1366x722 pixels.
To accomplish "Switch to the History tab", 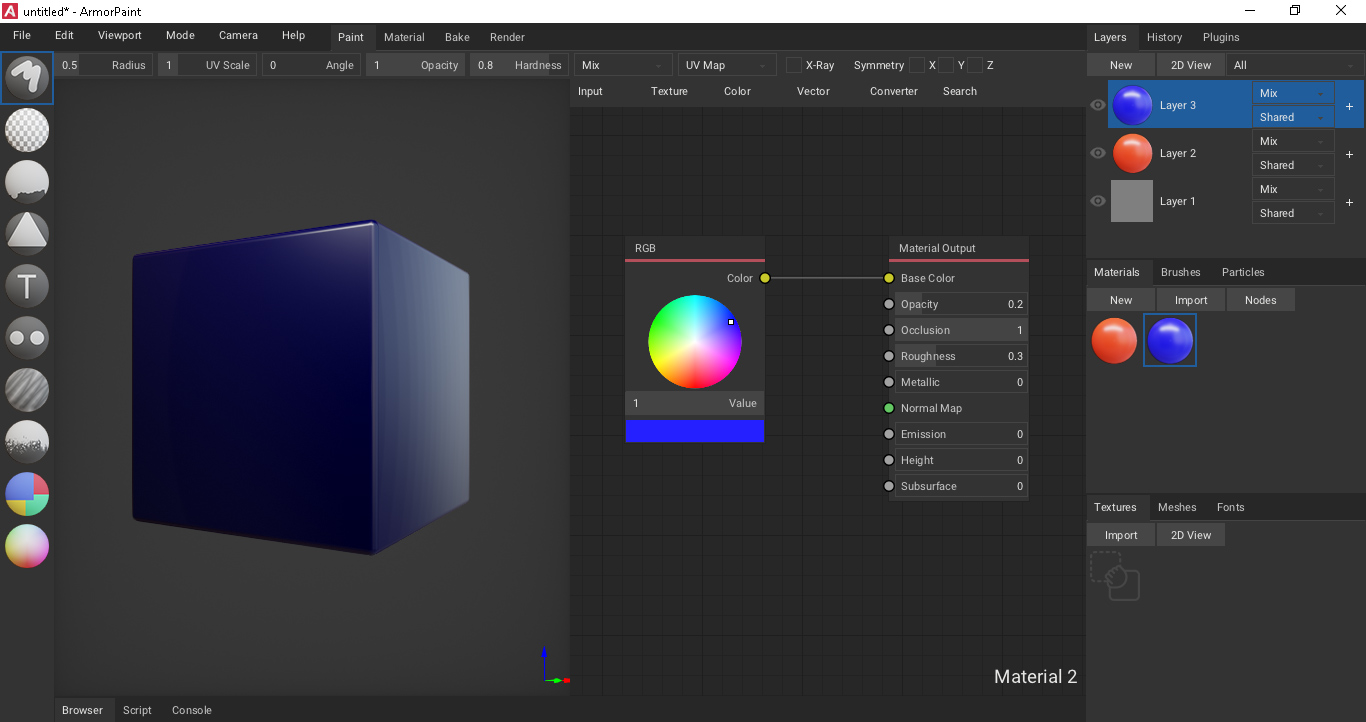I will pyautogui.click(x=1164, y=37).
